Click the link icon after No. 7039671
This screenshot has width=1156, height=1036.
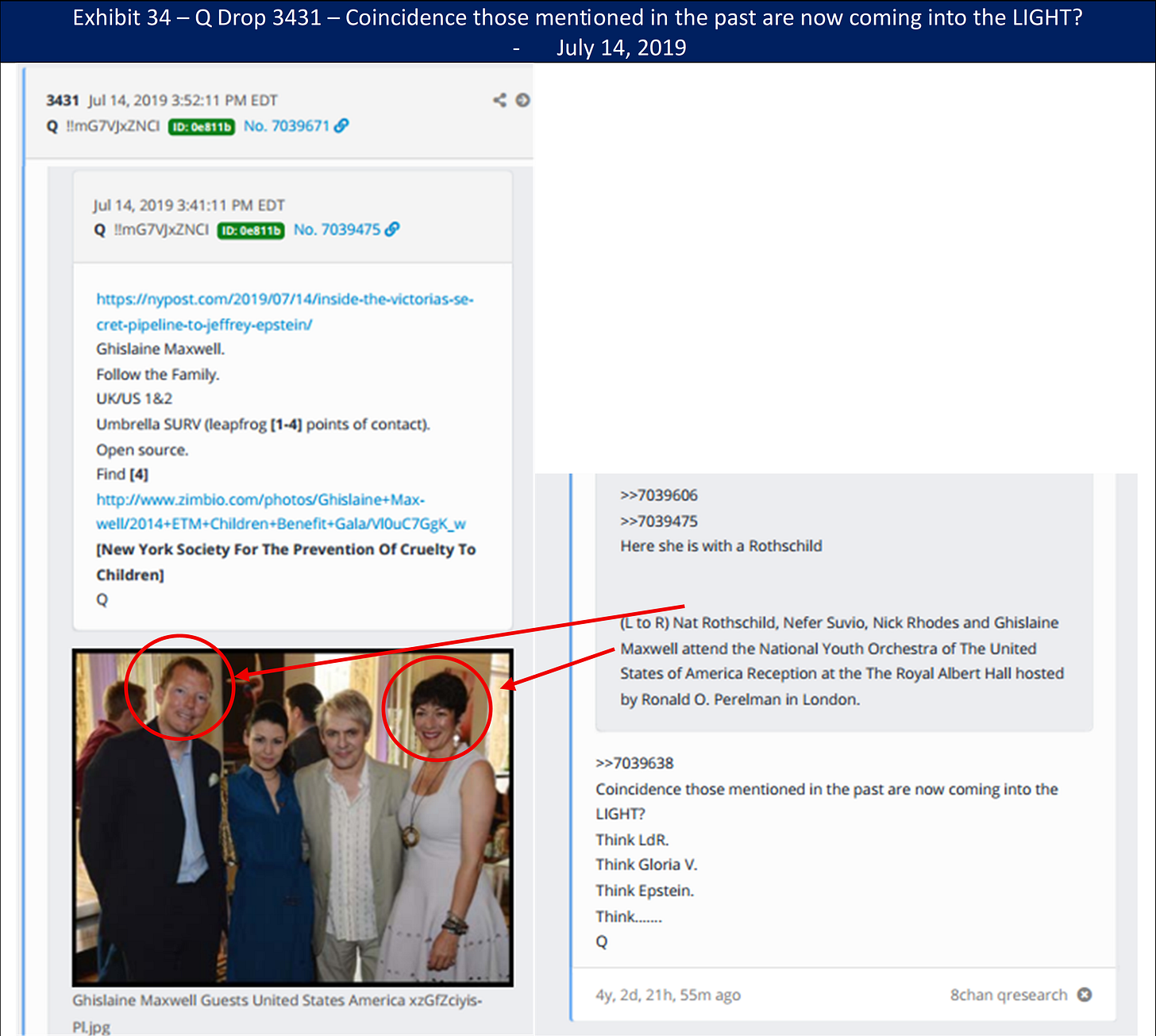[341, 125]
